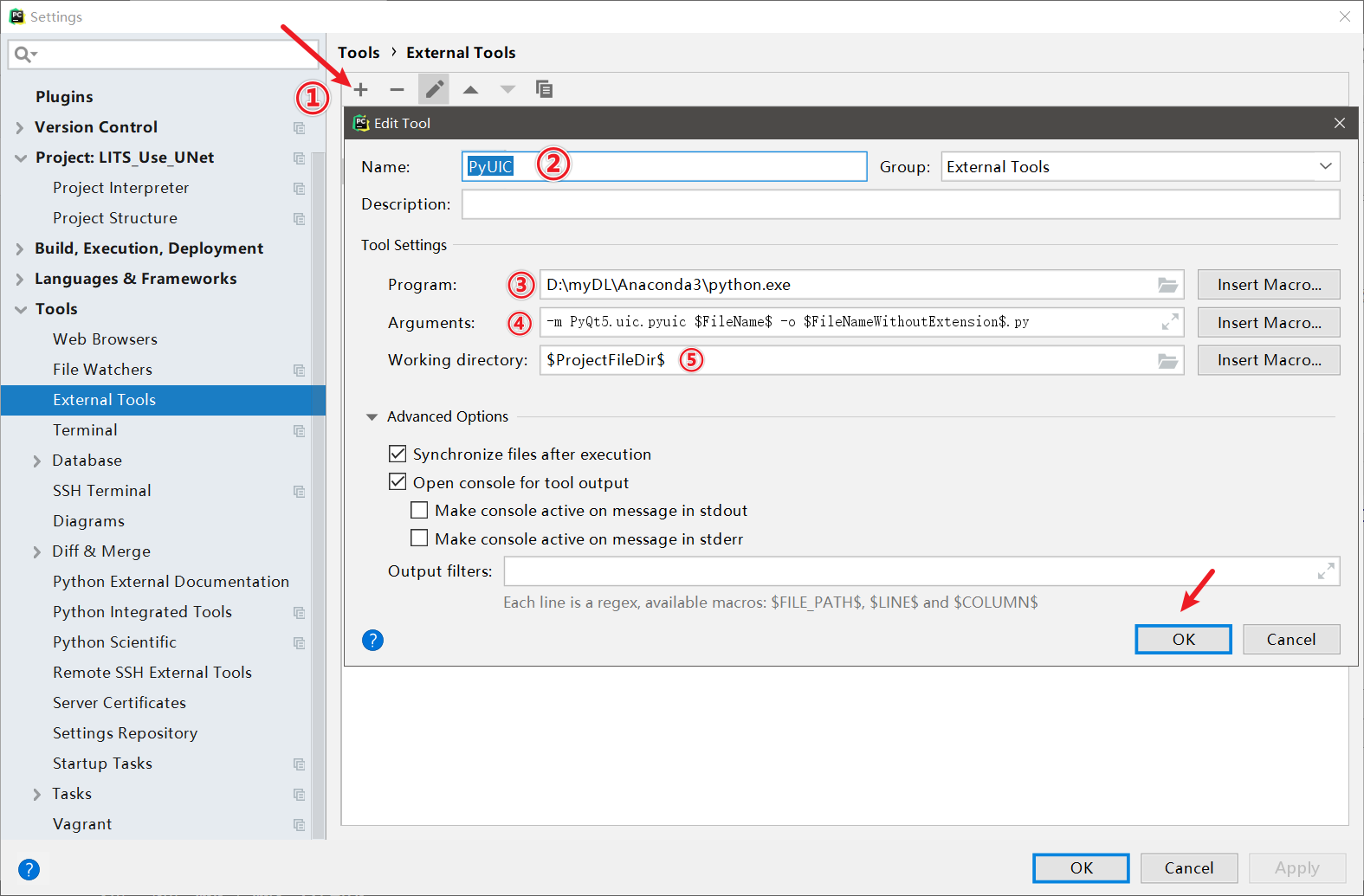The image size is (1364, 896).
Task: Open Python External Documentation page
Action: [x=171, y=581]
